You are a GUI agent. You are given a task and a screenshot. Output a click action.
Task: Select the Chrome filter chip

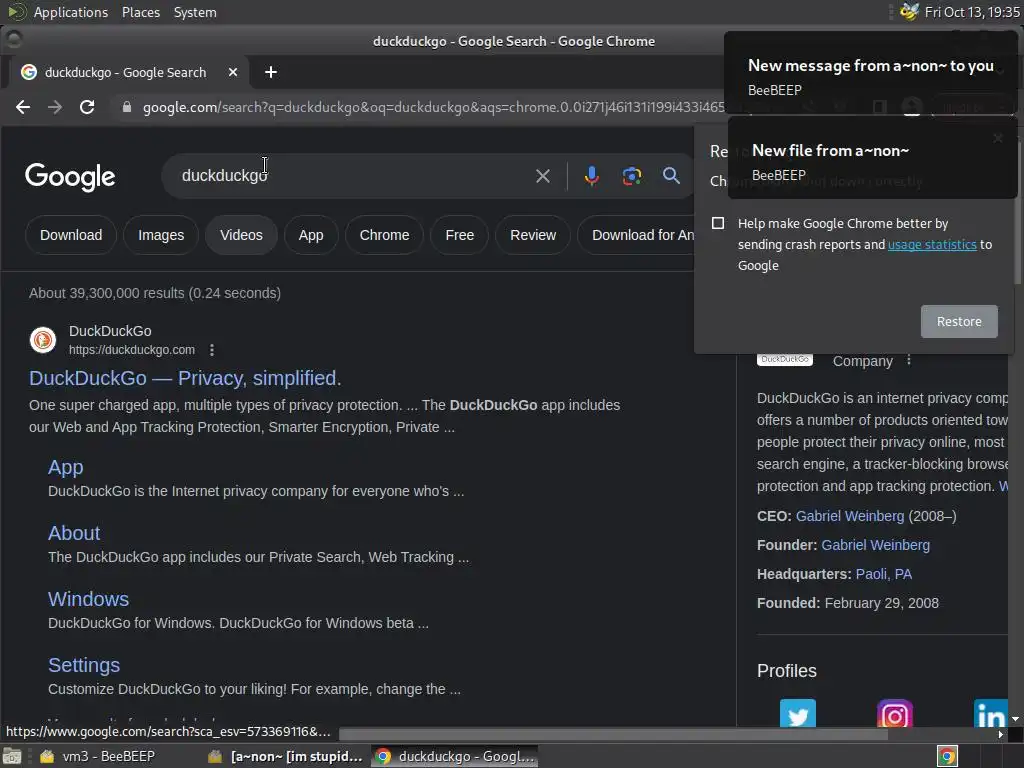coord(384,235)
